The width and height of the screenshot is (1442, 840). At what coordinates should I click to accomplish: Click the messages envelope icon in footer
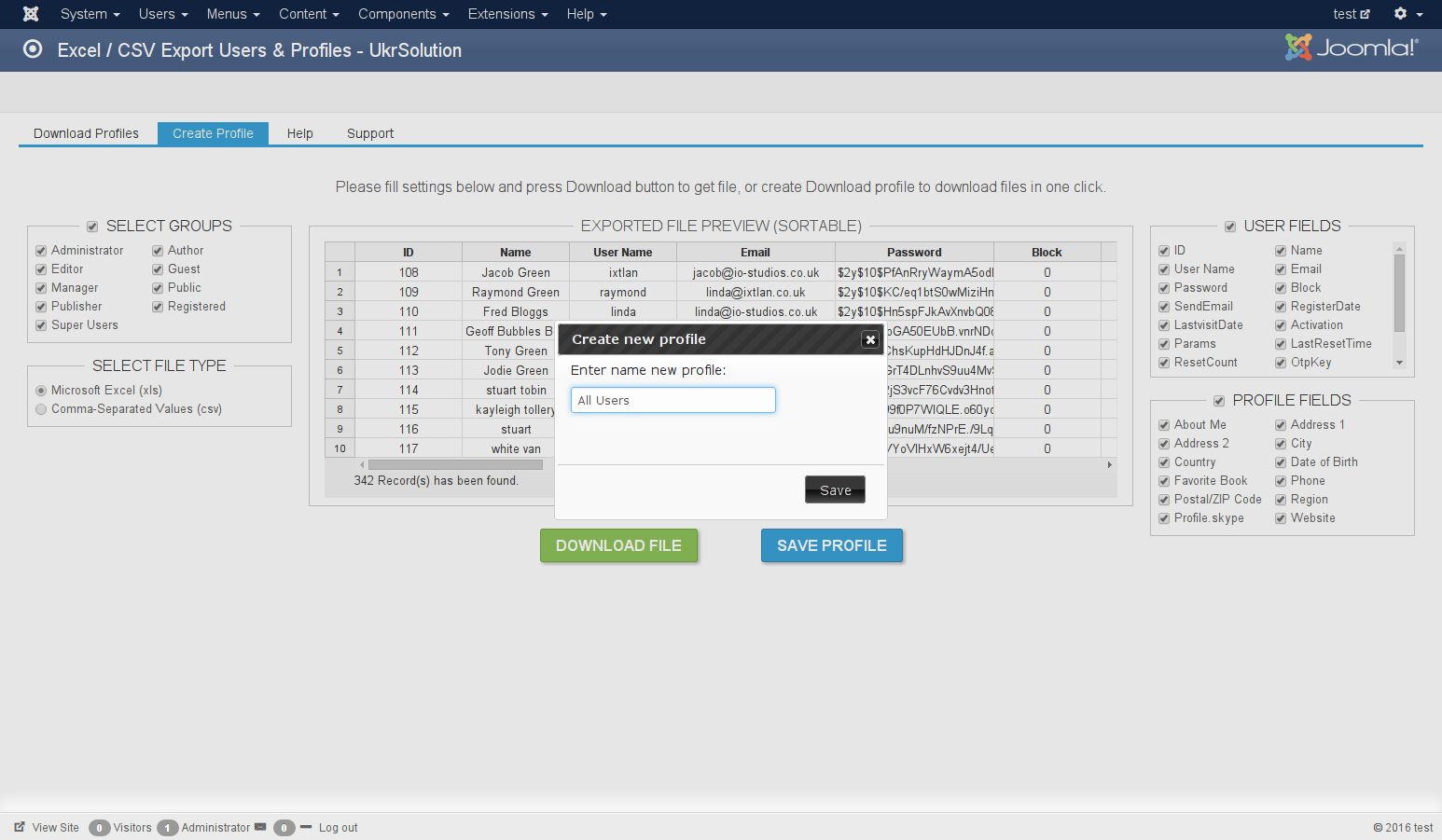point(260,827)
